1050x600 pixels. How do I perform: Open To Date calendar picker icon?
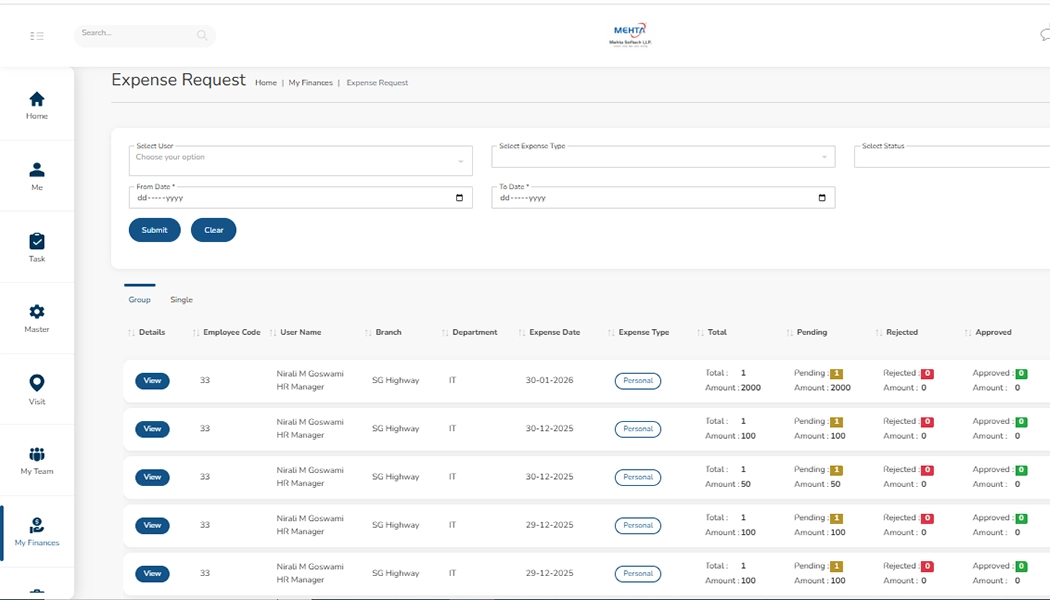pos(822,198)
